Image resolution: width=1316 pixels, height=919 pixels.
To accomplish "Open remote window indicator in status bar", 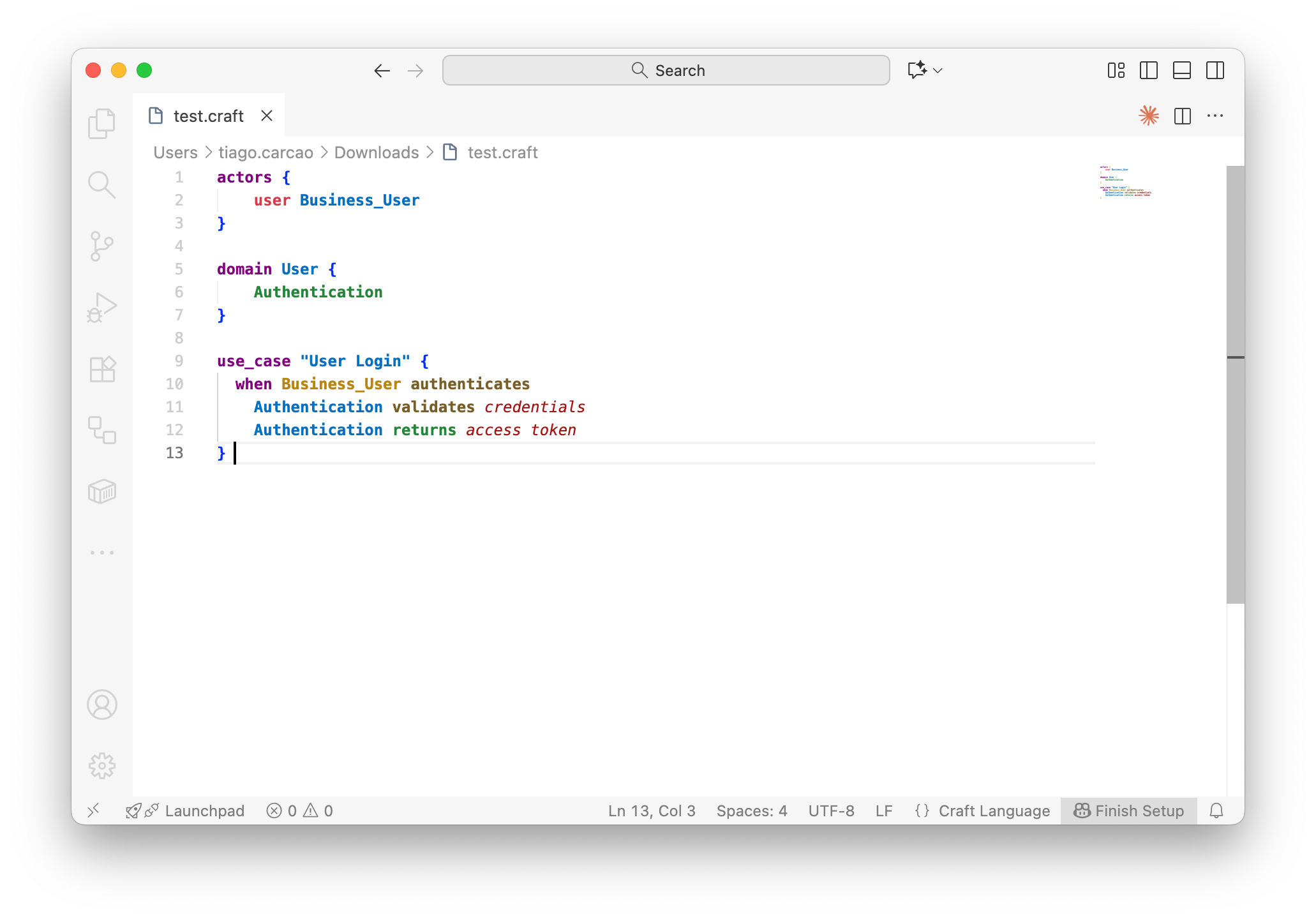I will coord(94,811).
